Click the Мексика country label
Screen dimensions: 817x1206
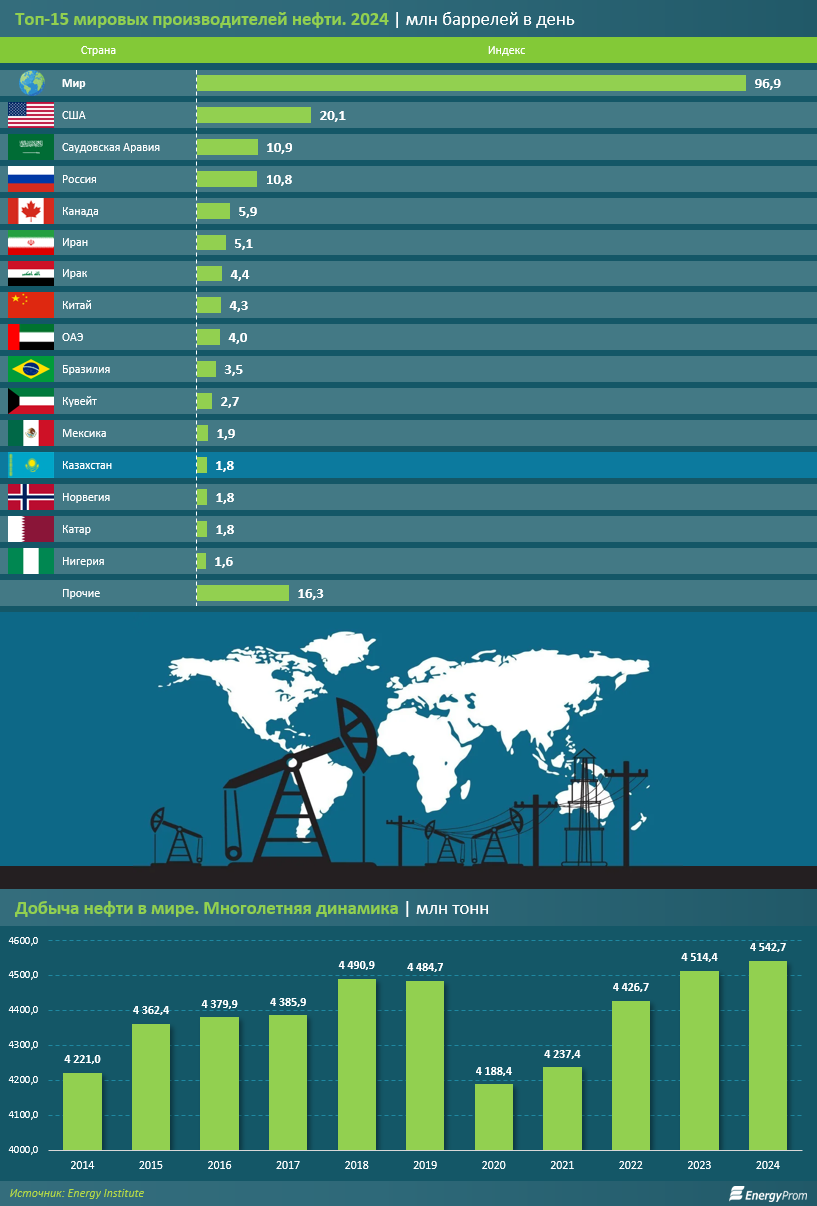tap(84, 433)
